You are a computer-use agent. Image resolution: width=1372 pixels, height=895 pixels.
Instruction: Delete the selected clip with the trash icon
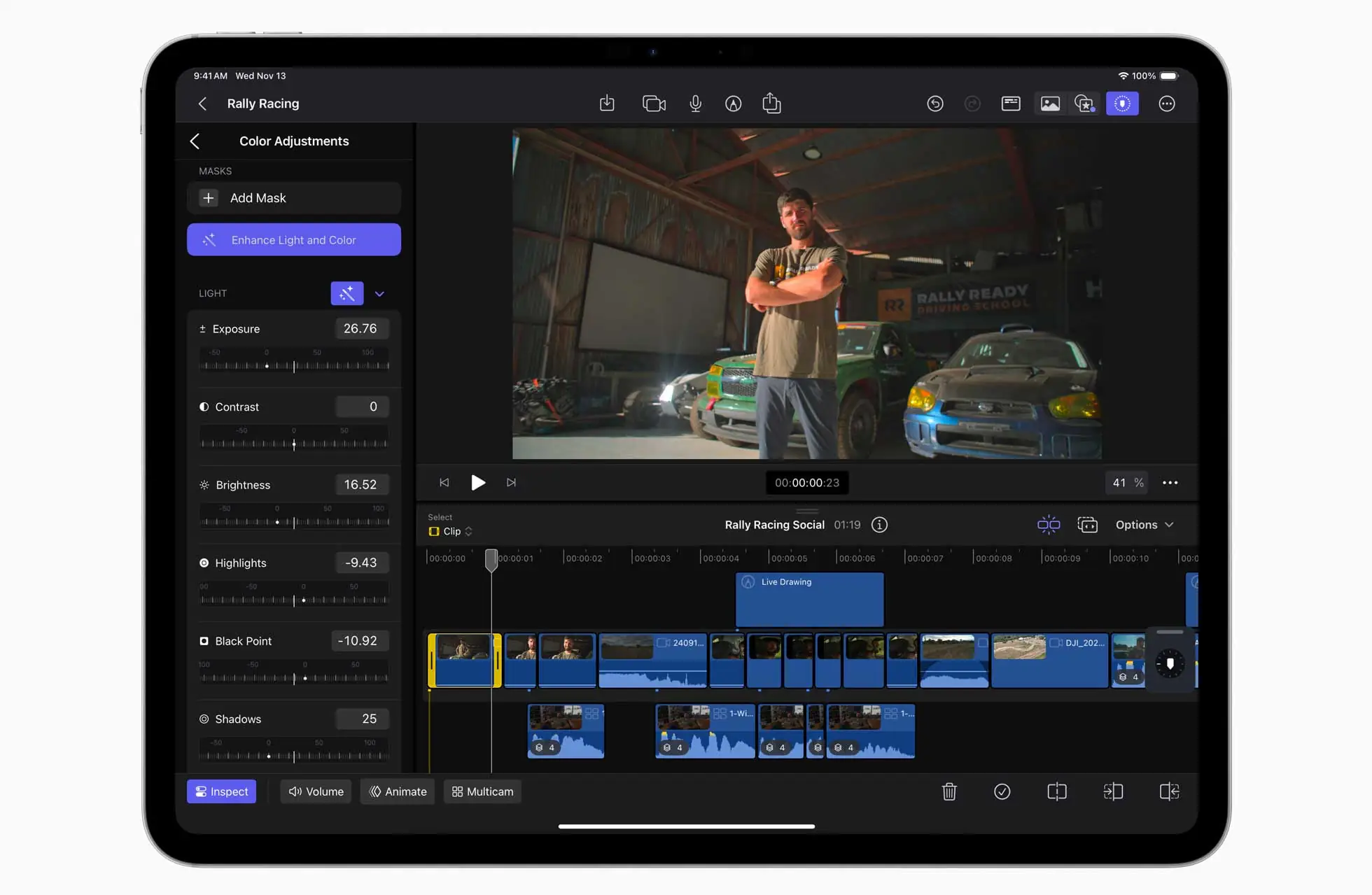click(949, 791)
